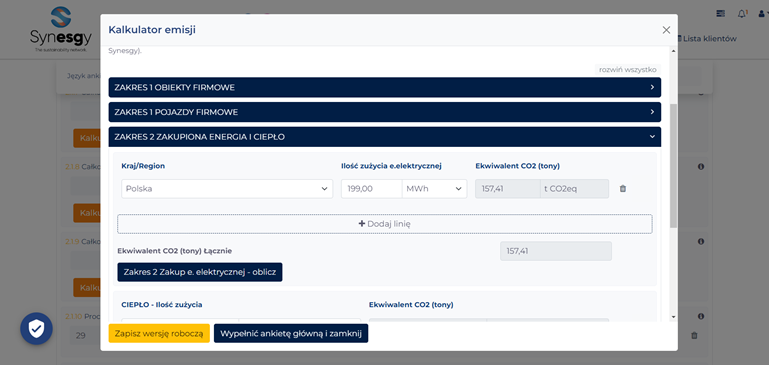Click info icon next to row 2.1.10
This screenshot has height=365, width=769.
click(701, 316)
